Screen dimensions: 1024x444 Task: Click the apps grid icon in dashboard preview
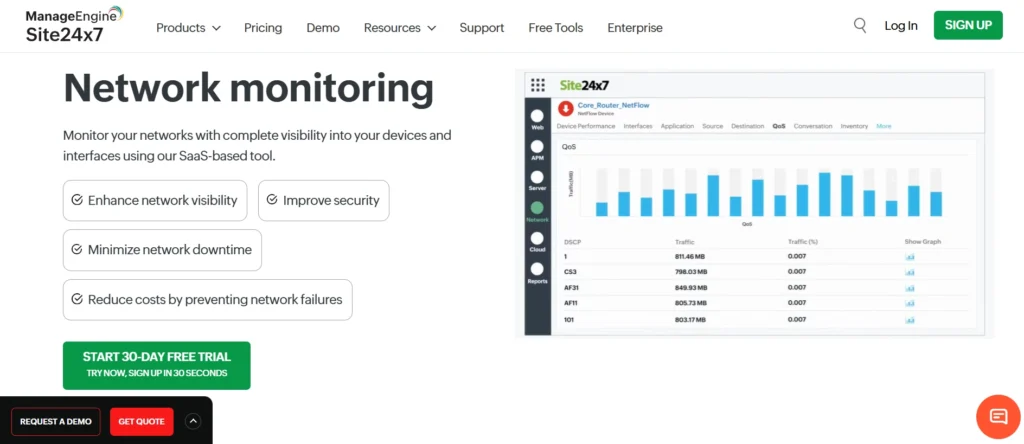click(x=537, y=85)
